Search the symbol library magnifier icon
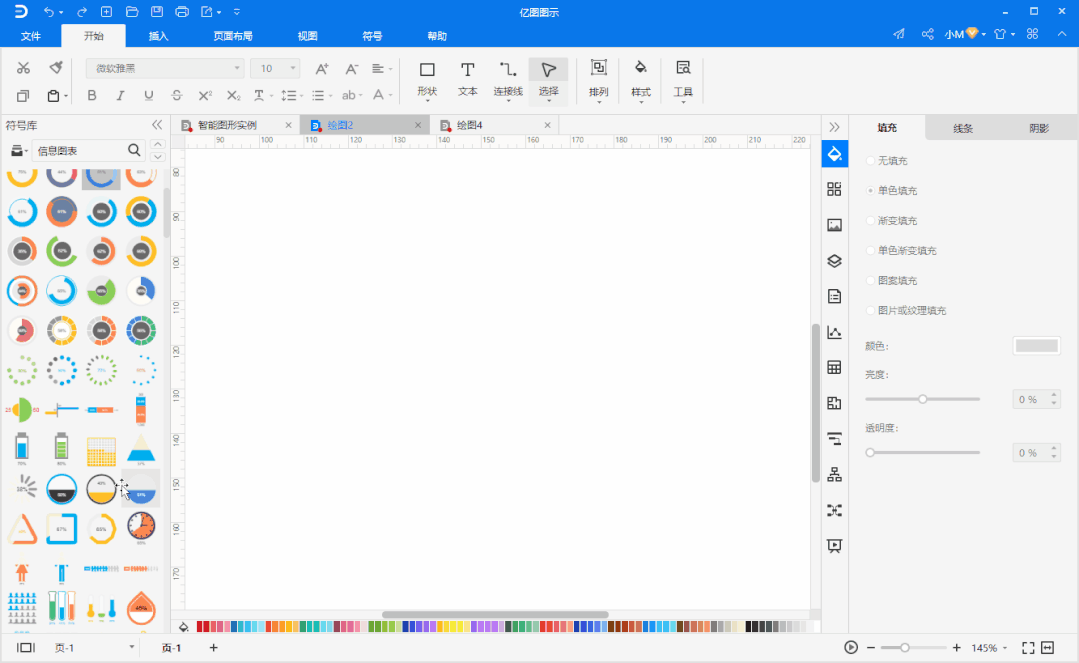The height and width of the screenshot is (663, 1079). coord(134,150)
